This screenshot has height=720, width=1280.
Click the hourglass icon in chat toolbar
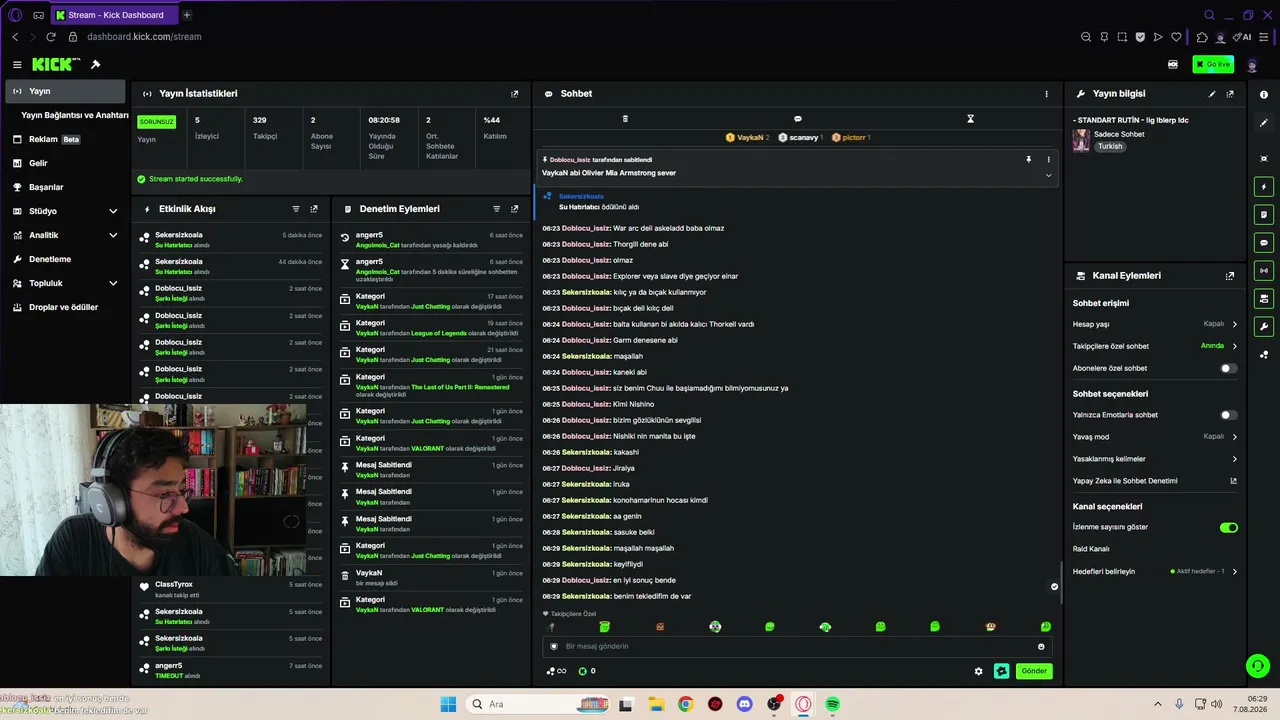[x=970, y=119]
